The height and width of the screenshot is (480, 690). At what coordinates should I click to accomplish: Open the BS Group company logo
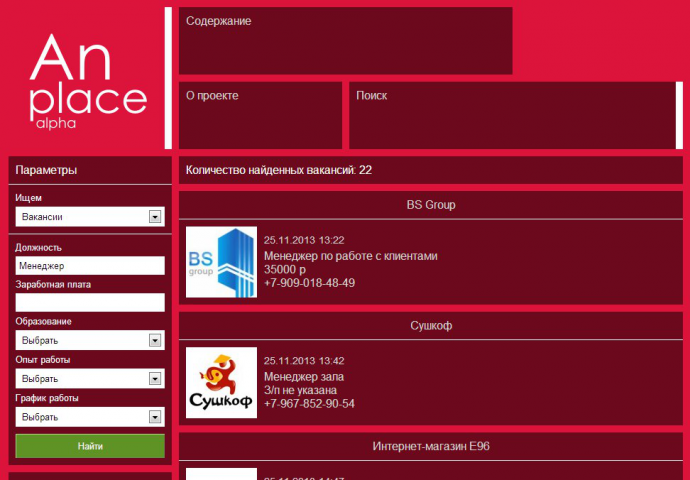point(221,262)
